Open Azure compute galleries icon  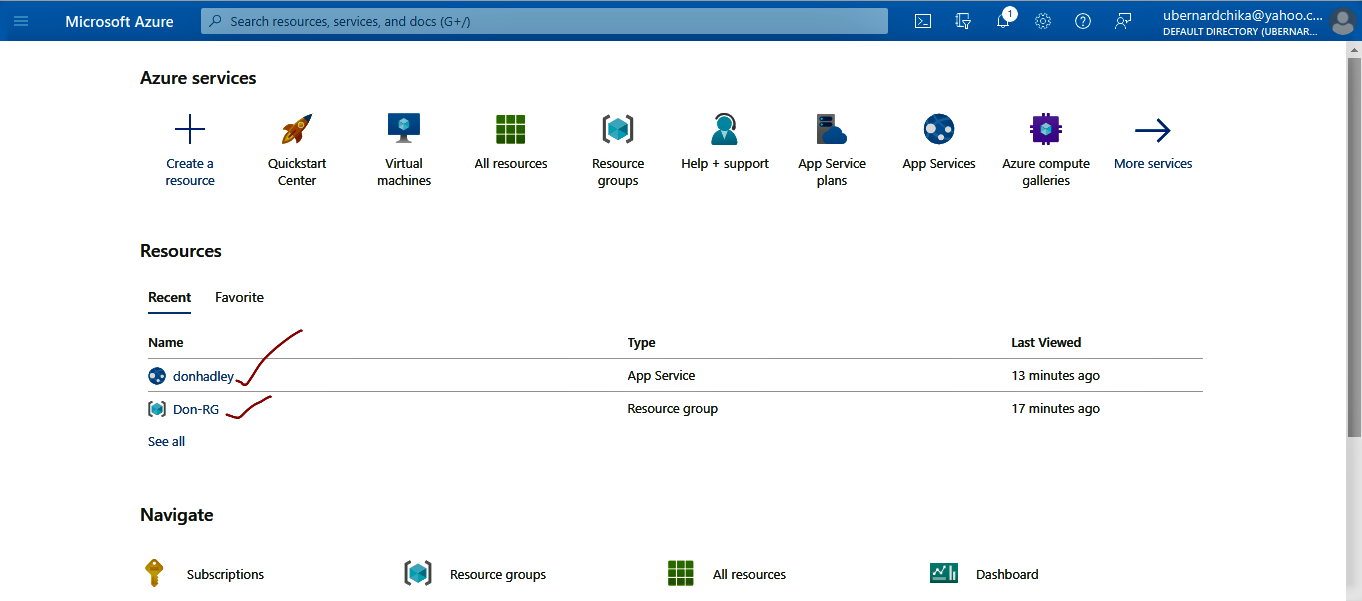click(1046, 129)
